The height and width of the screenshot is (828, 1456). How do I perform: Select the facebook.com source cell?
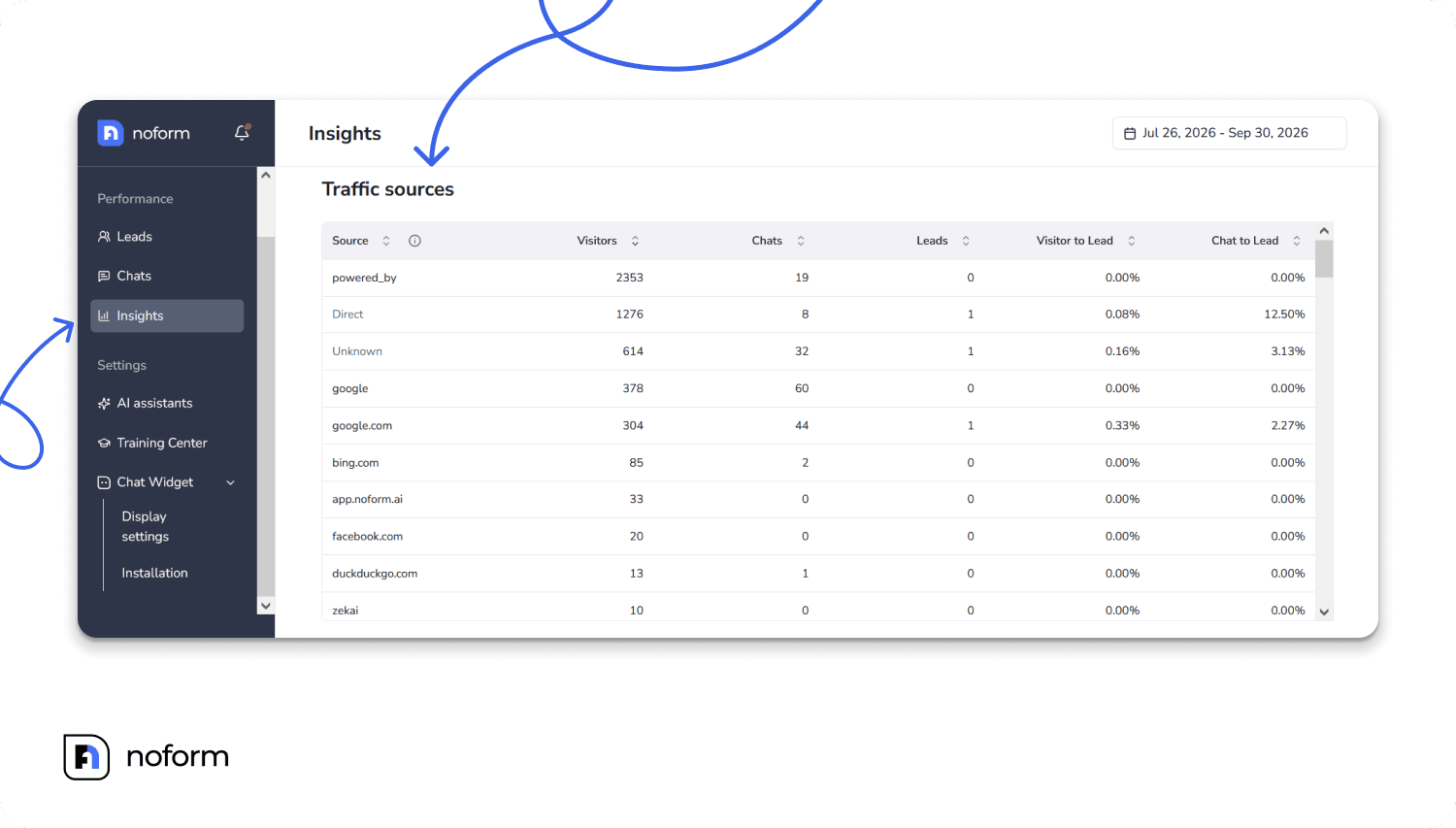367,537
